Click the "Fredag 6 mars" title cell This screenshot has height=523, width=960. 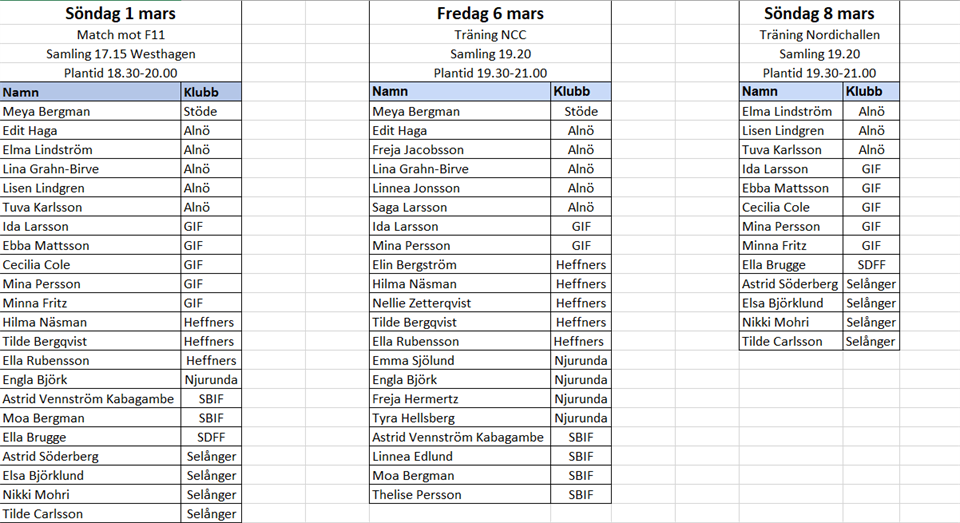click(x=490, y=13)
